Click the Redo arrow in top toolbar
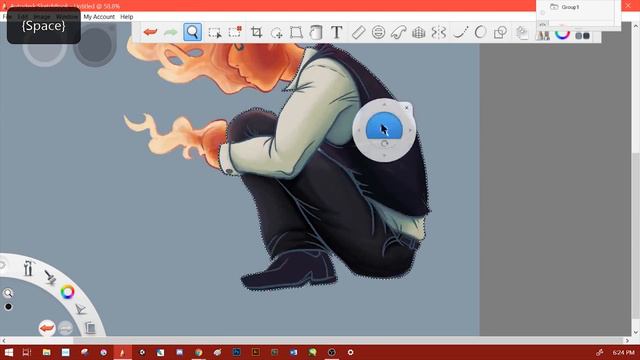Image resolution: width=640 pixels, height=360 pixels. [171, 32]
